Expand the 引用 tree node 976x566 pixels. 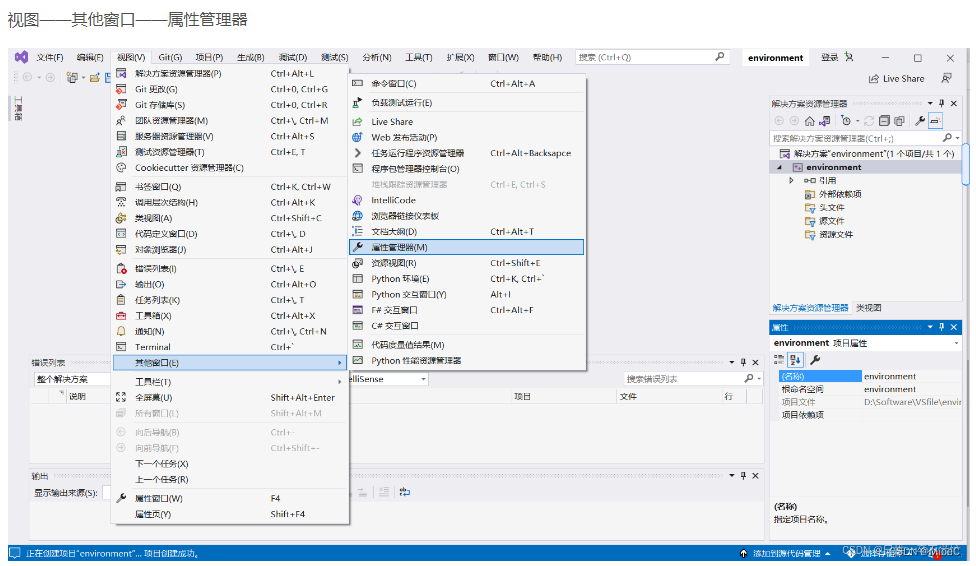791,181
